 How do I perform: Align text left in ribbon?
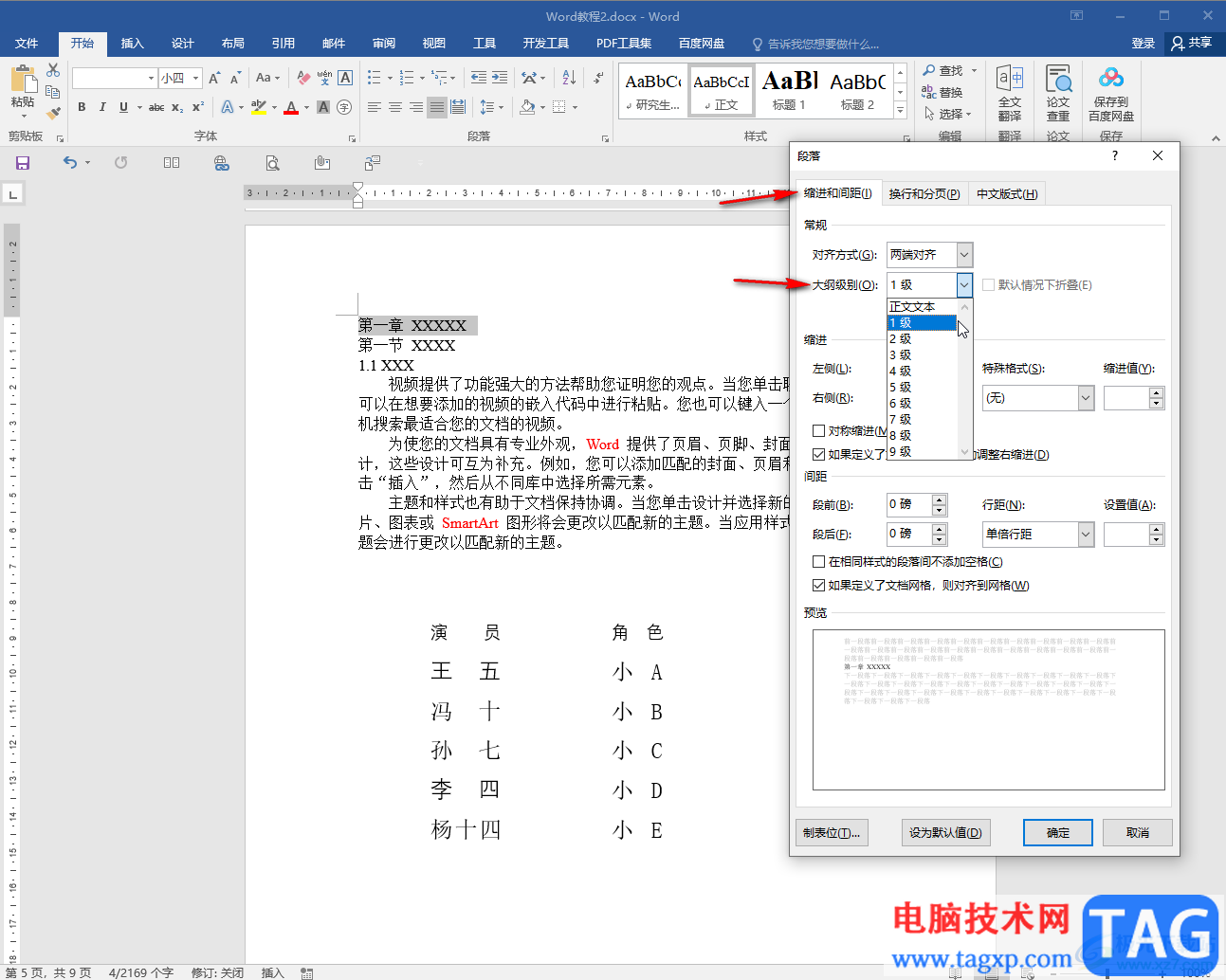[x=375, y=107]
